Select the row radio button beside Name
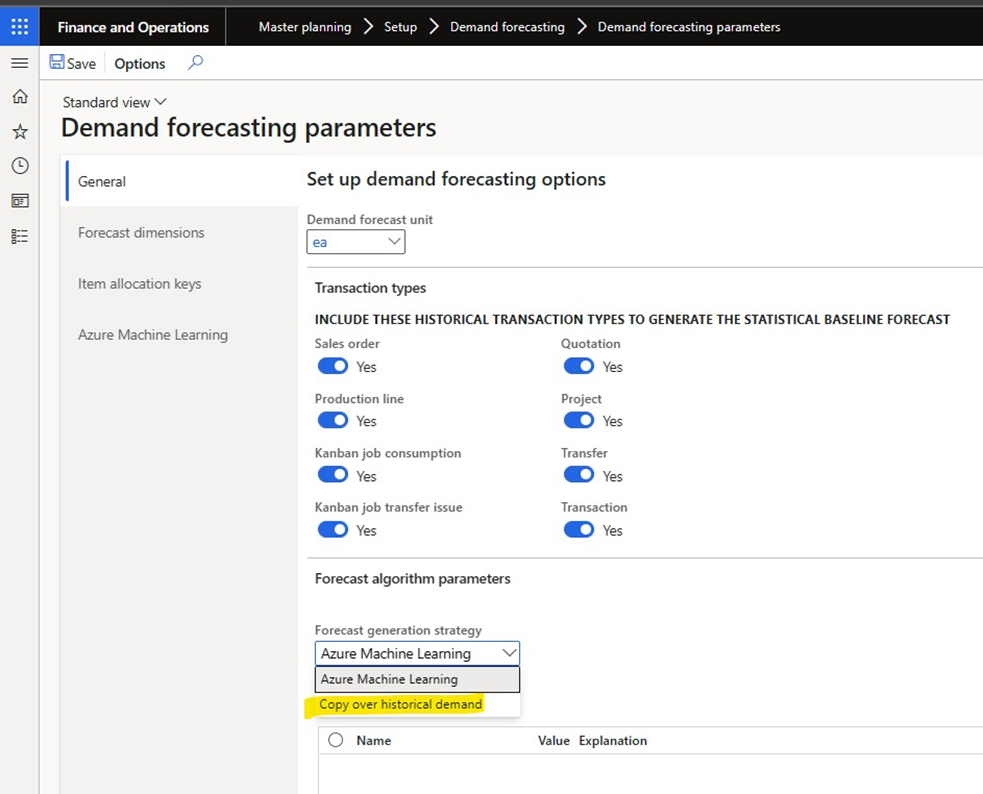 [x=336, y=740]
